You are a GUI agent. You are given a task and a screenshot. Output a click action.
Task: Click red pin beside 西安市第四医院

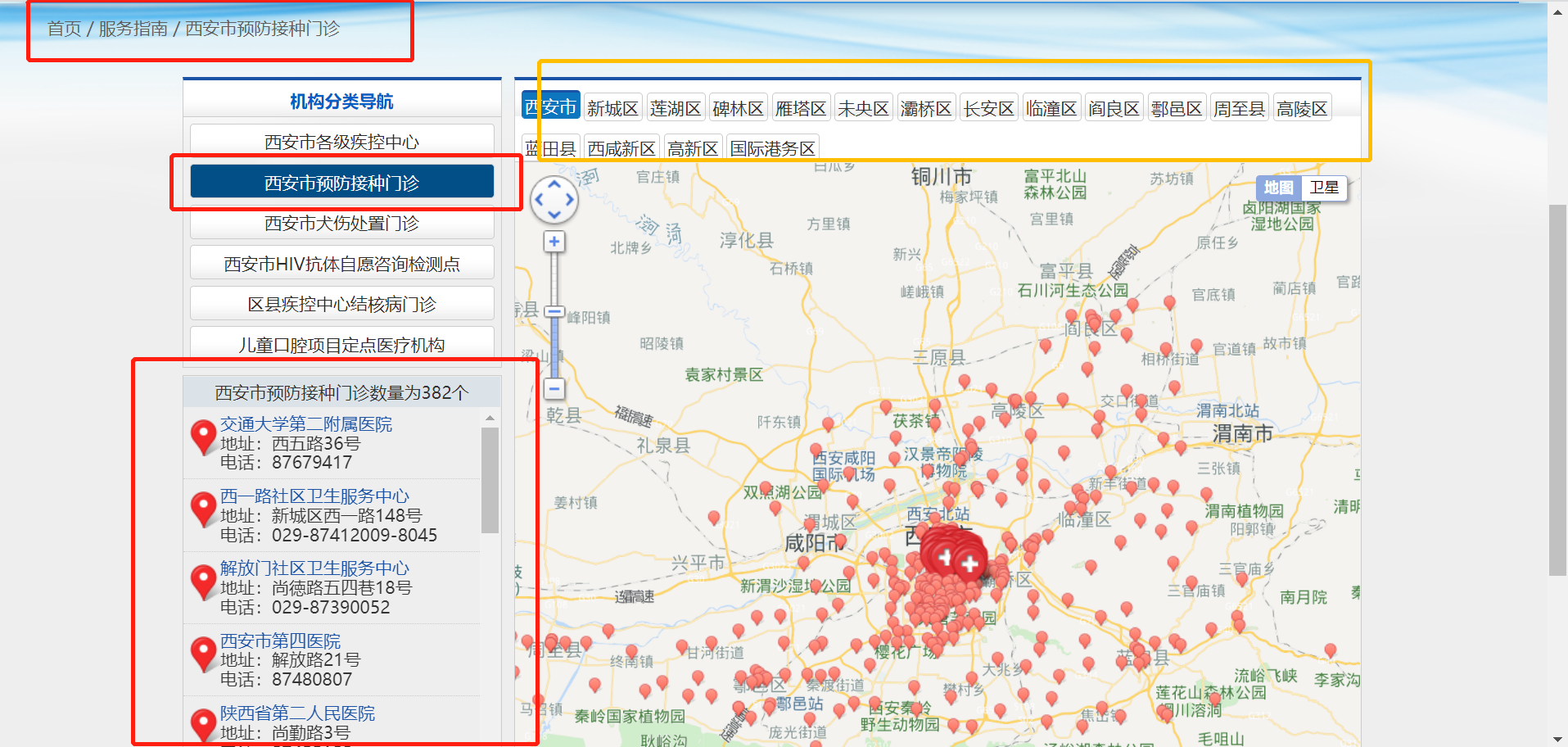coord(203,654)
